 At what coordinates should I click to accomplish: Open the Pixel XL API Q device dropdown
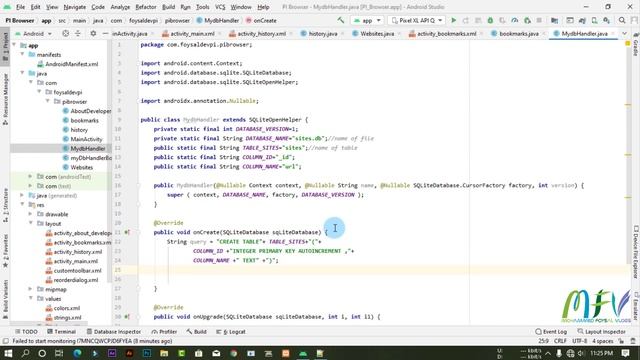tap(417, 20)
